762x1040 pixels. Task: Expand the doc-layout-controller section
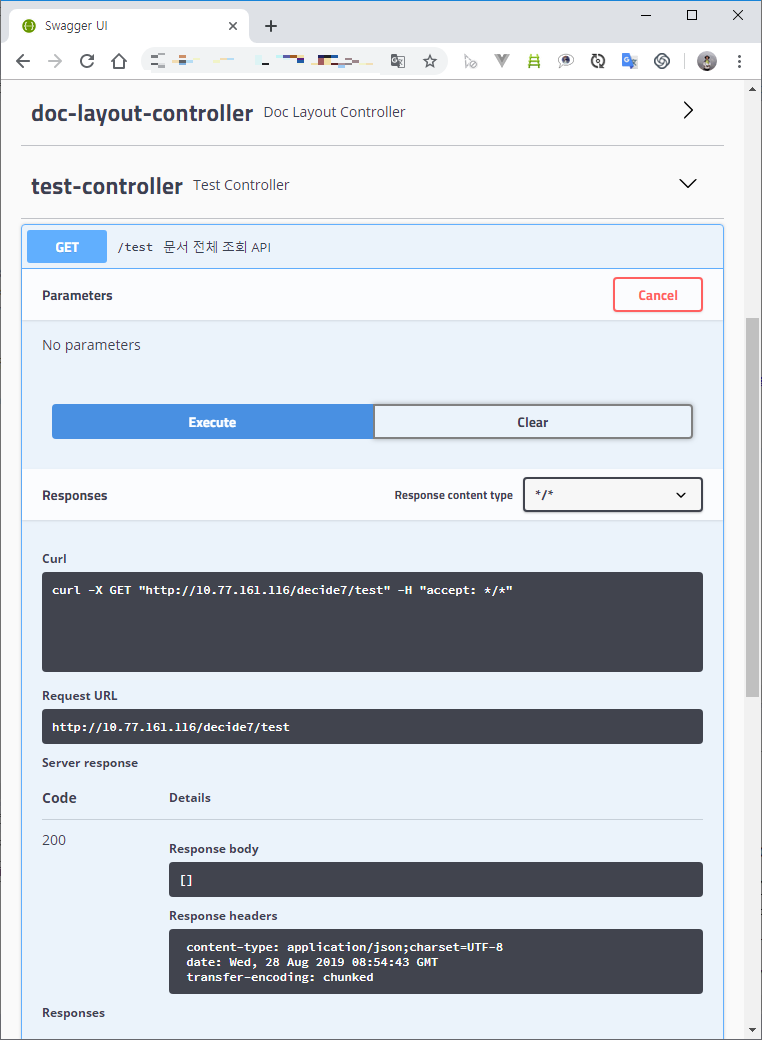click(688, 110)
